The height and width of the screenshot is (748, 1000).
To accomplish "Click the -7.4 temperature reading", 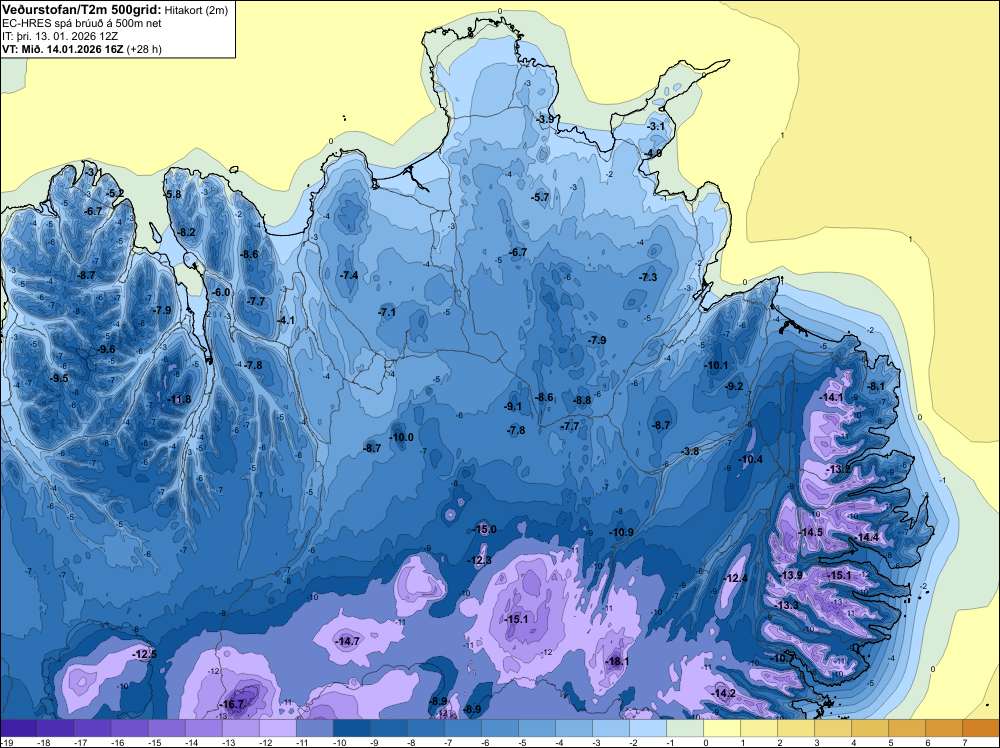I will click(x=349, y=275).
